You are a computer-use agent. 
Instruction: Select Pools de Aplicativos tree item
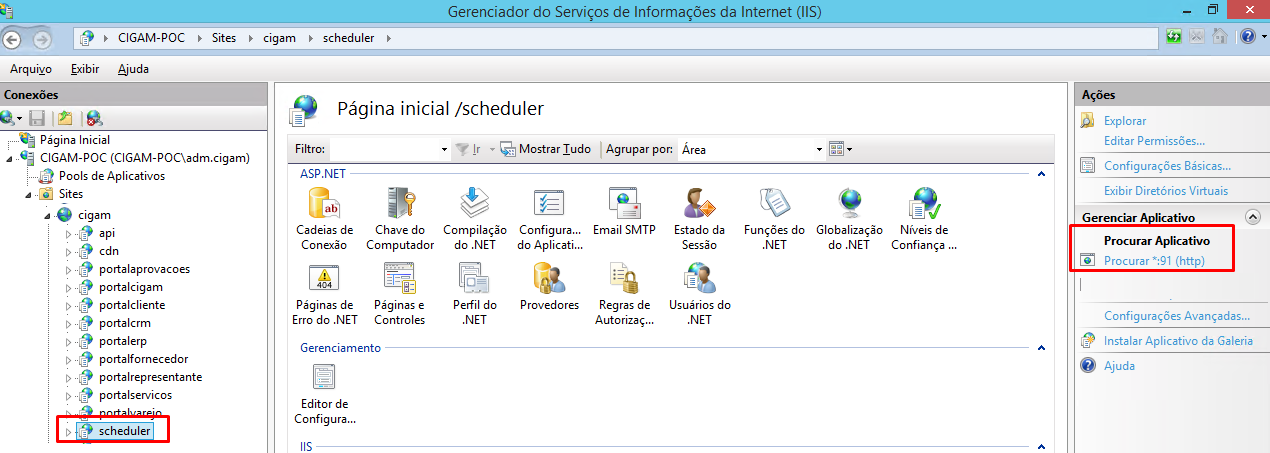coord(111,176)
